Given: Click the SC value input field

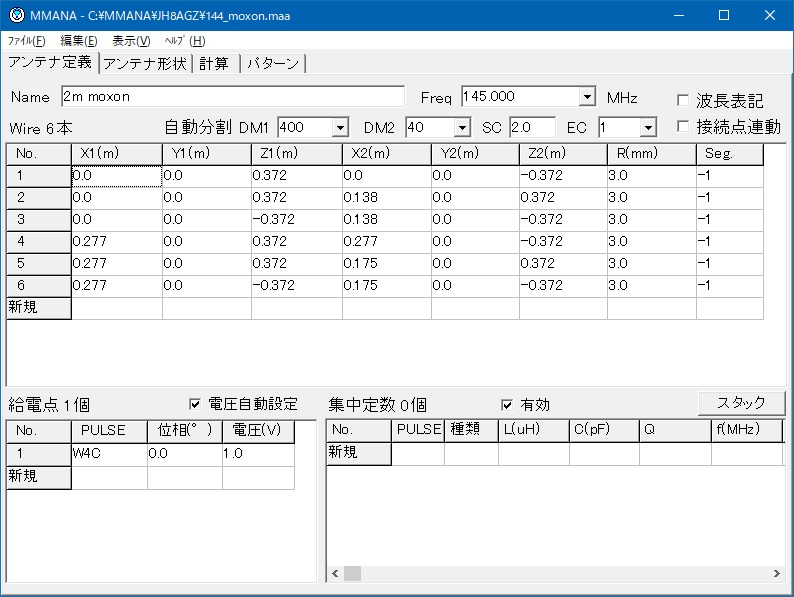Looking at the screenshot, I should (x=531, y=128).
